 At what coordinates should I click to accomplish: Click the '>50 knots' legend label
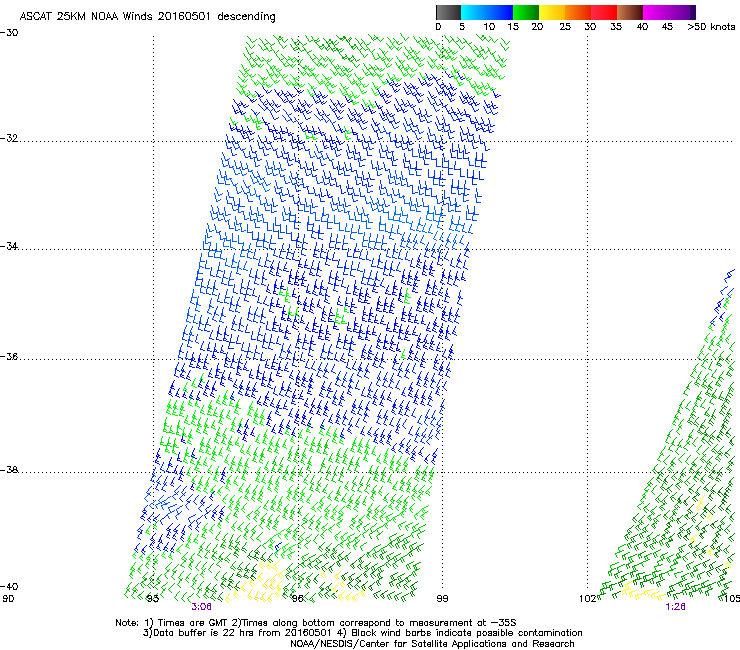711,27
